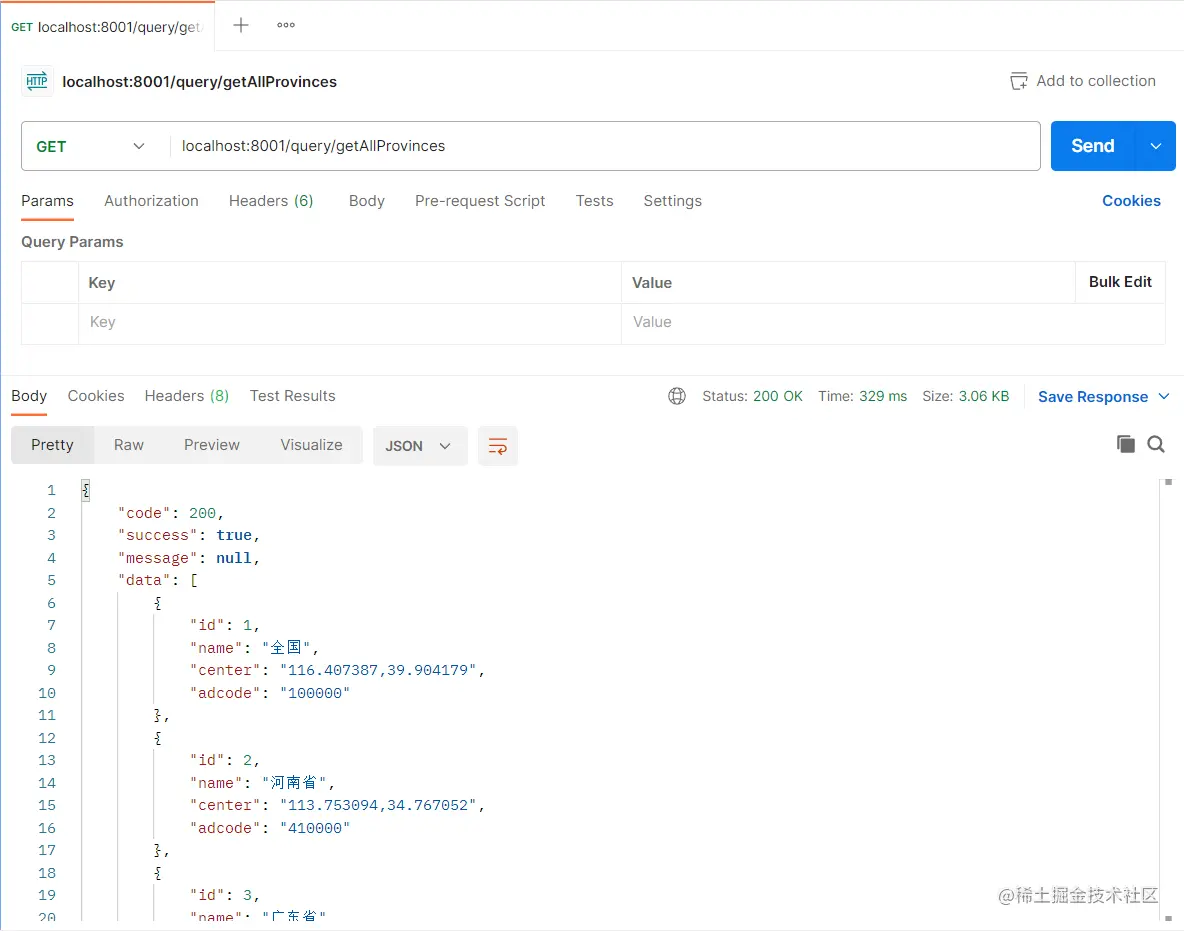1184x931 pixels.
Task: Click center value "116.407387,39.904179"
Action: 378,670
